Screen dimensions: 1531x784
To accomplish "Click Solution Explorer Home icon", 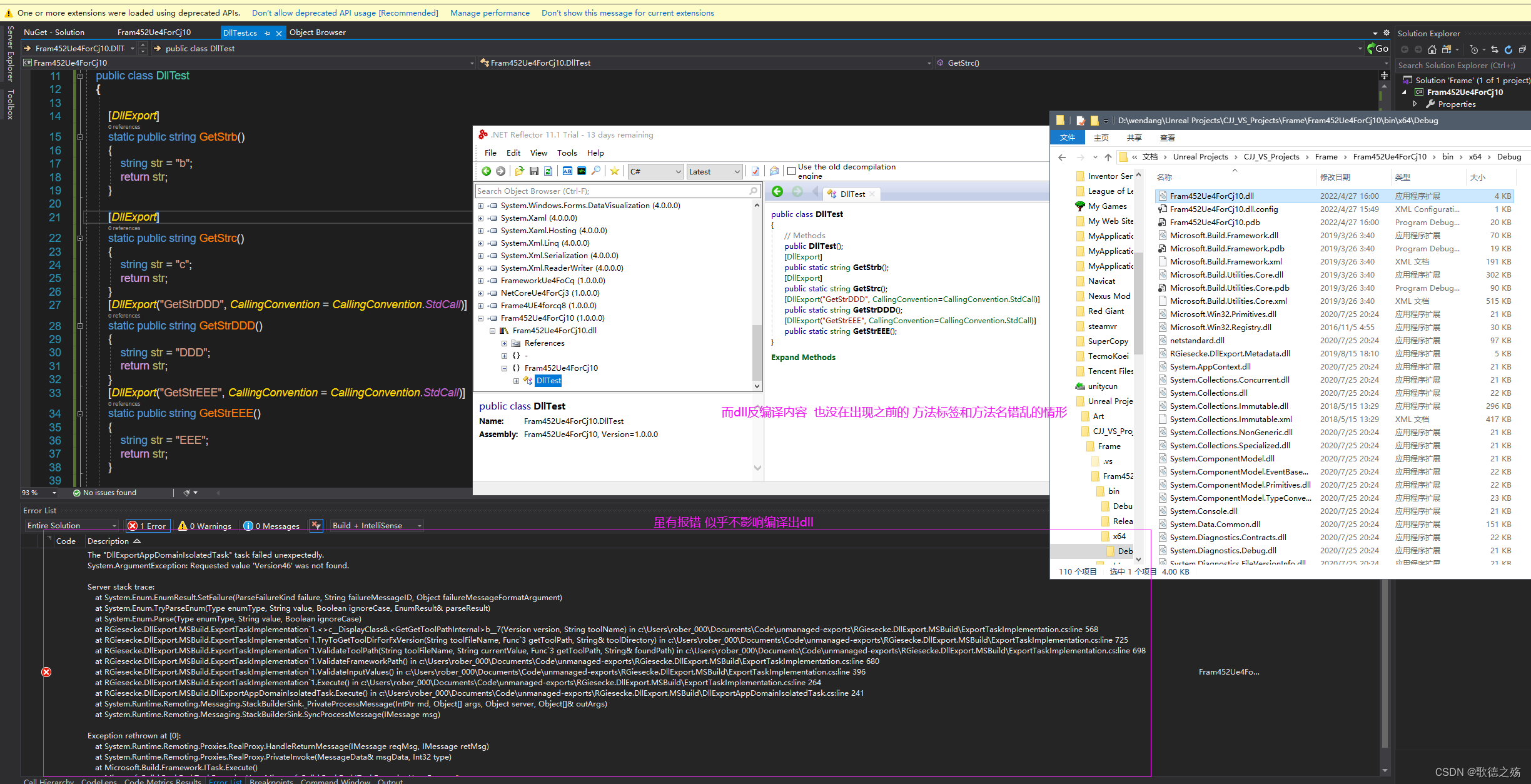I will click(x=1432, y=49).
